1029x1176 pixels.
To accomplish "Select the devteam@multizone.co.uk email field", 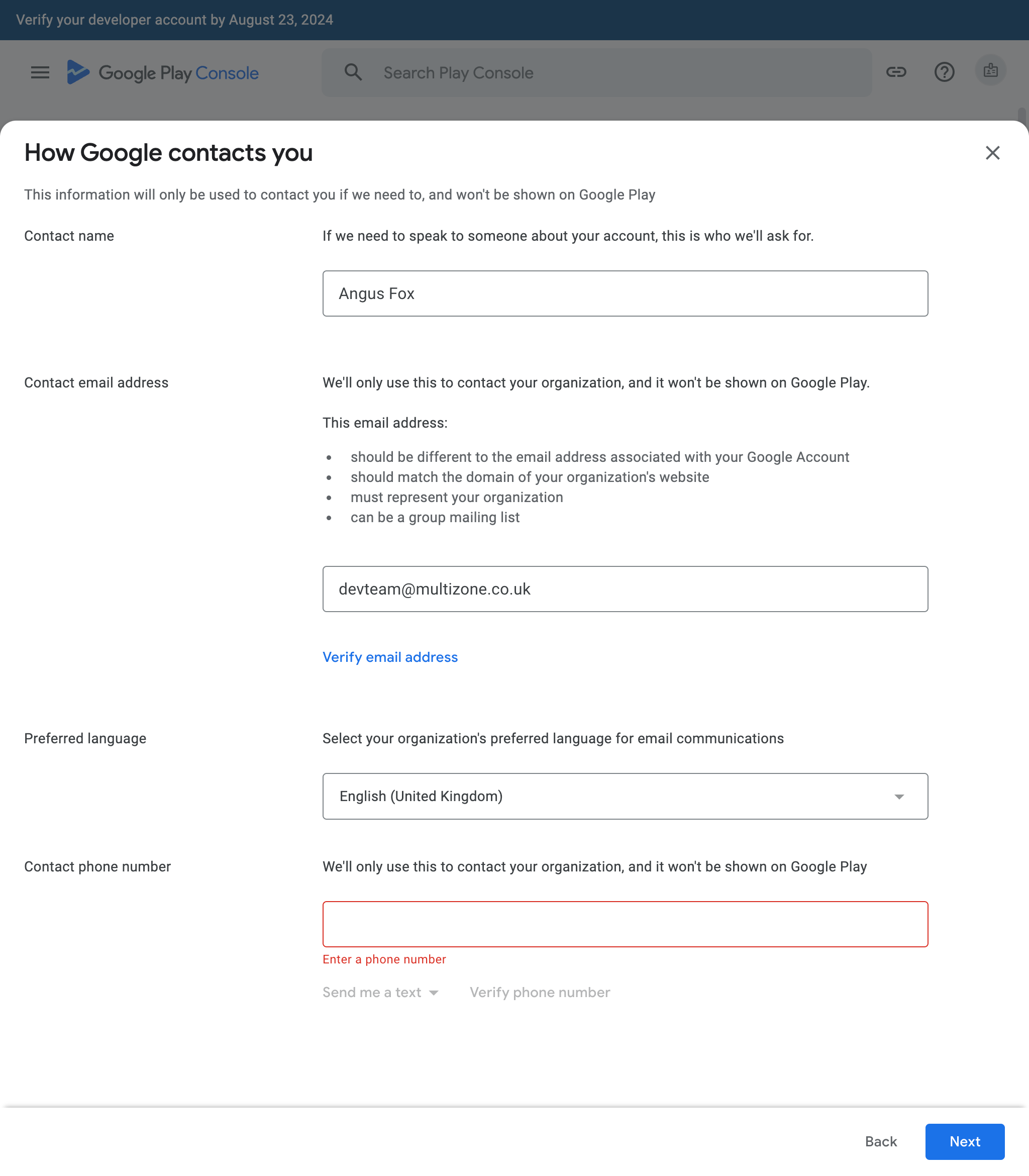I will (x=626, y=589).
